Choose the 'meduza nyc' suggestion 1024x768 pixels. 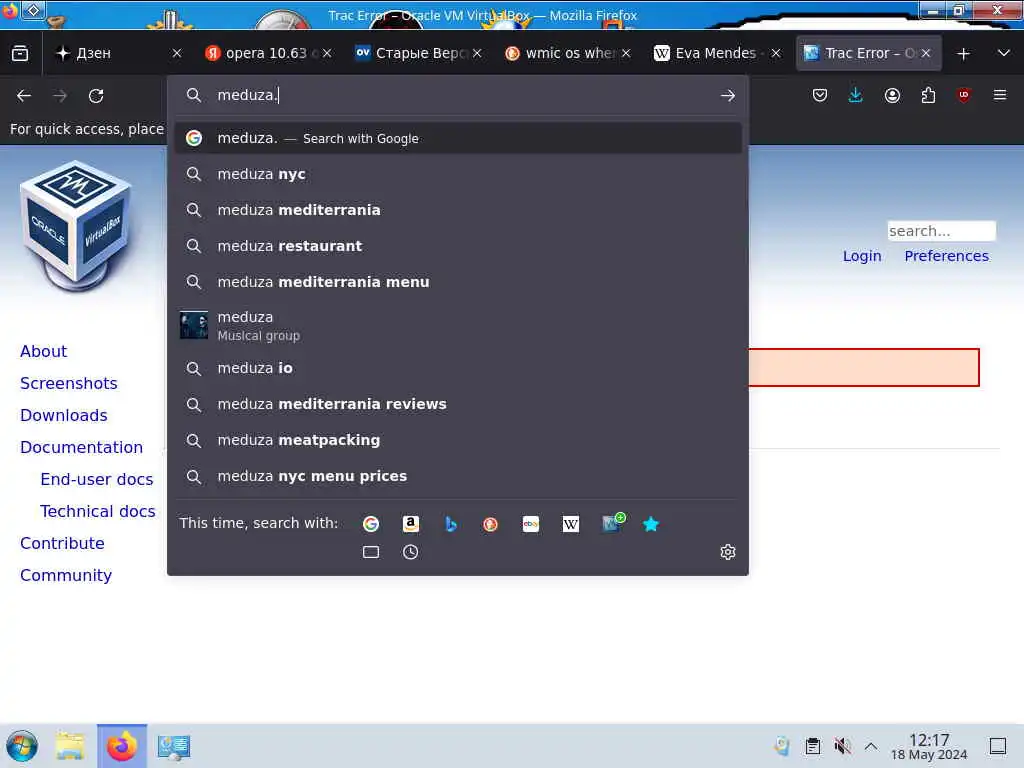458,174
